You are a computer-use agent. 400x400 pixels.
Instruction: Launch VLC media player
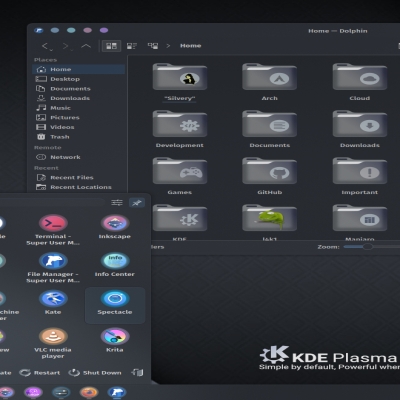coord(53,343)
